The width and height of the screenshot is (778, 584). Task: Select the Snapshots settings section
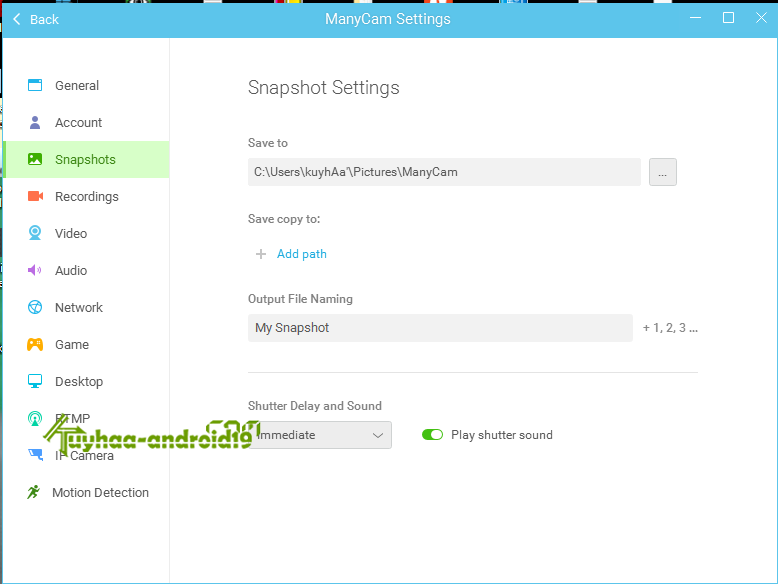(x=86, y=159)
